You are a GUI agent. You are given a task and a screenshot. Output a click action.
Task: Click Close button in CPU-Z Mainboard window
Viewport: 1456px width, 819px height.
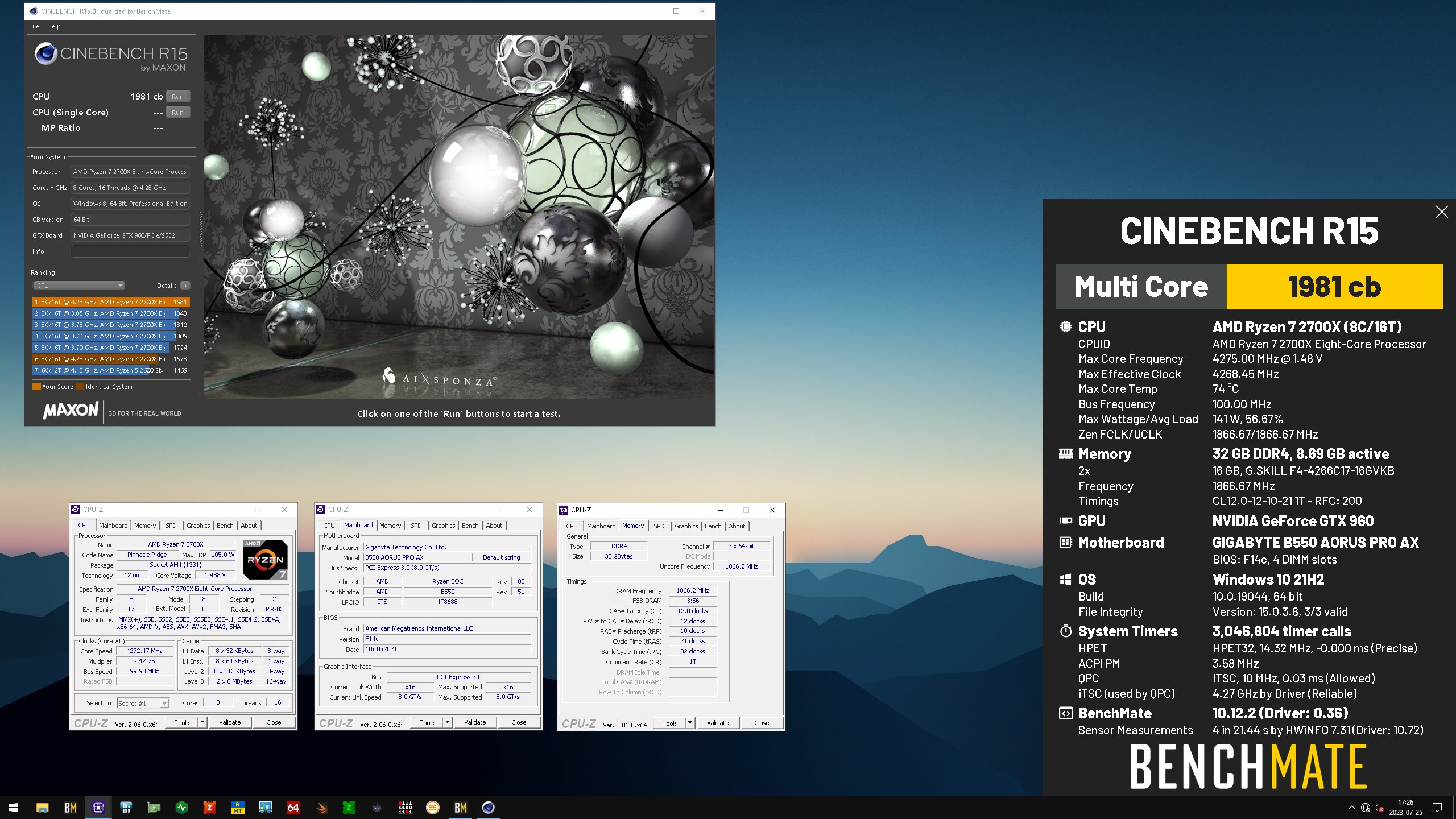519,722
